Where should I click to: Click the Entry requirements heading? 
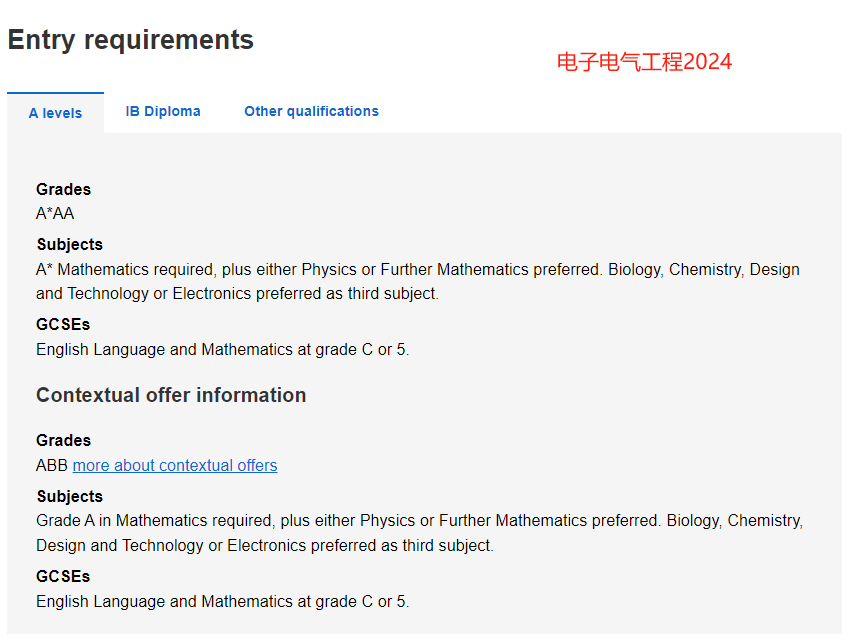click(130, 40)
